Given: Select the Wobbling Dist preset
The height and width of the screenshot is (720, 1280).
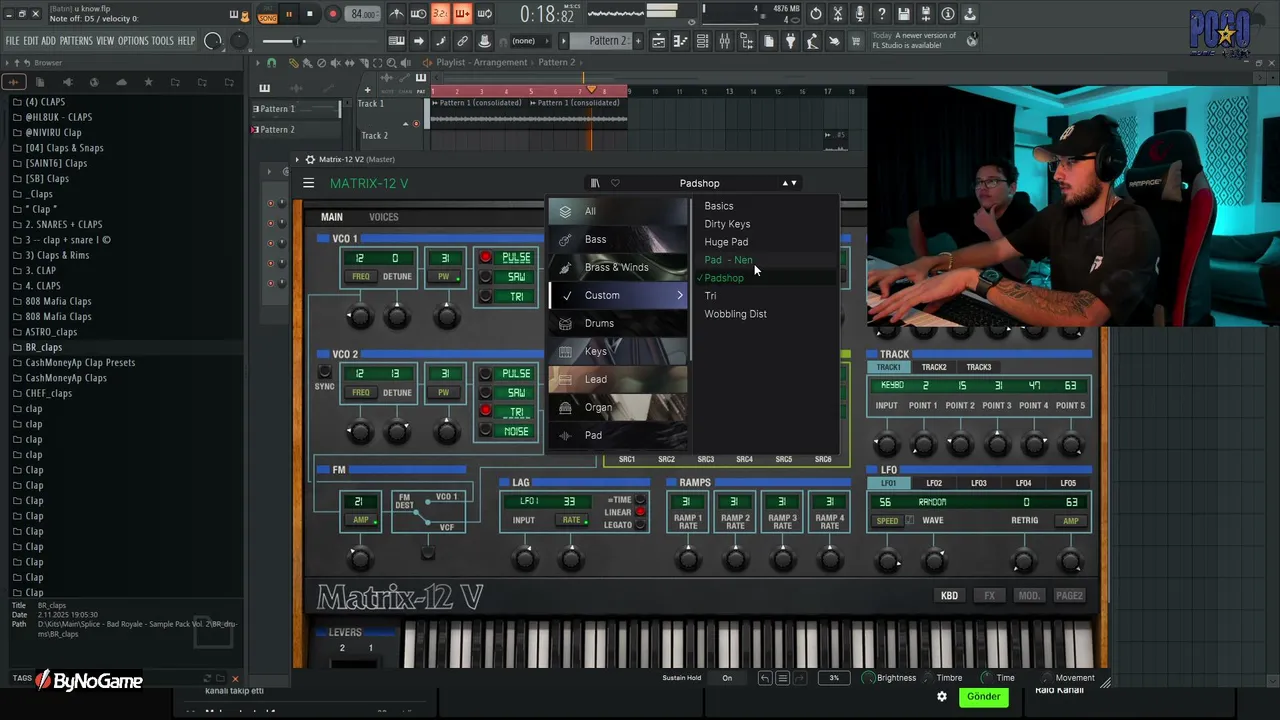Looking at the screenshot, I should tap(735, 314).
